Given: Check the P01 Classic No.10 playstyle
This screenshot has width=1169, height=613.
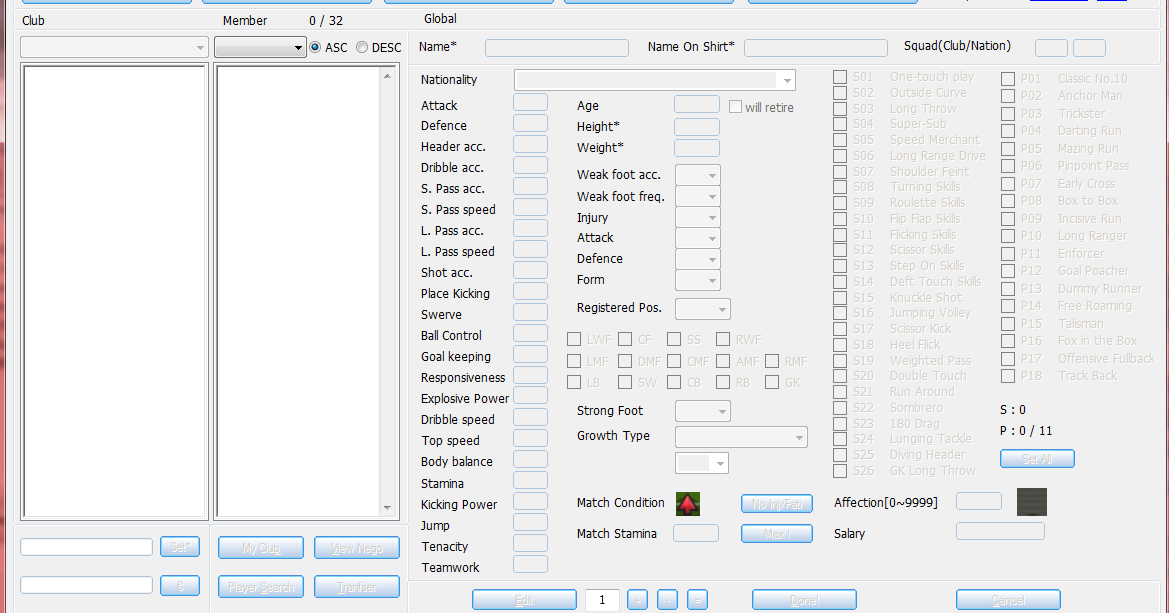Looking at the screenshot, I should [1008, 77].
